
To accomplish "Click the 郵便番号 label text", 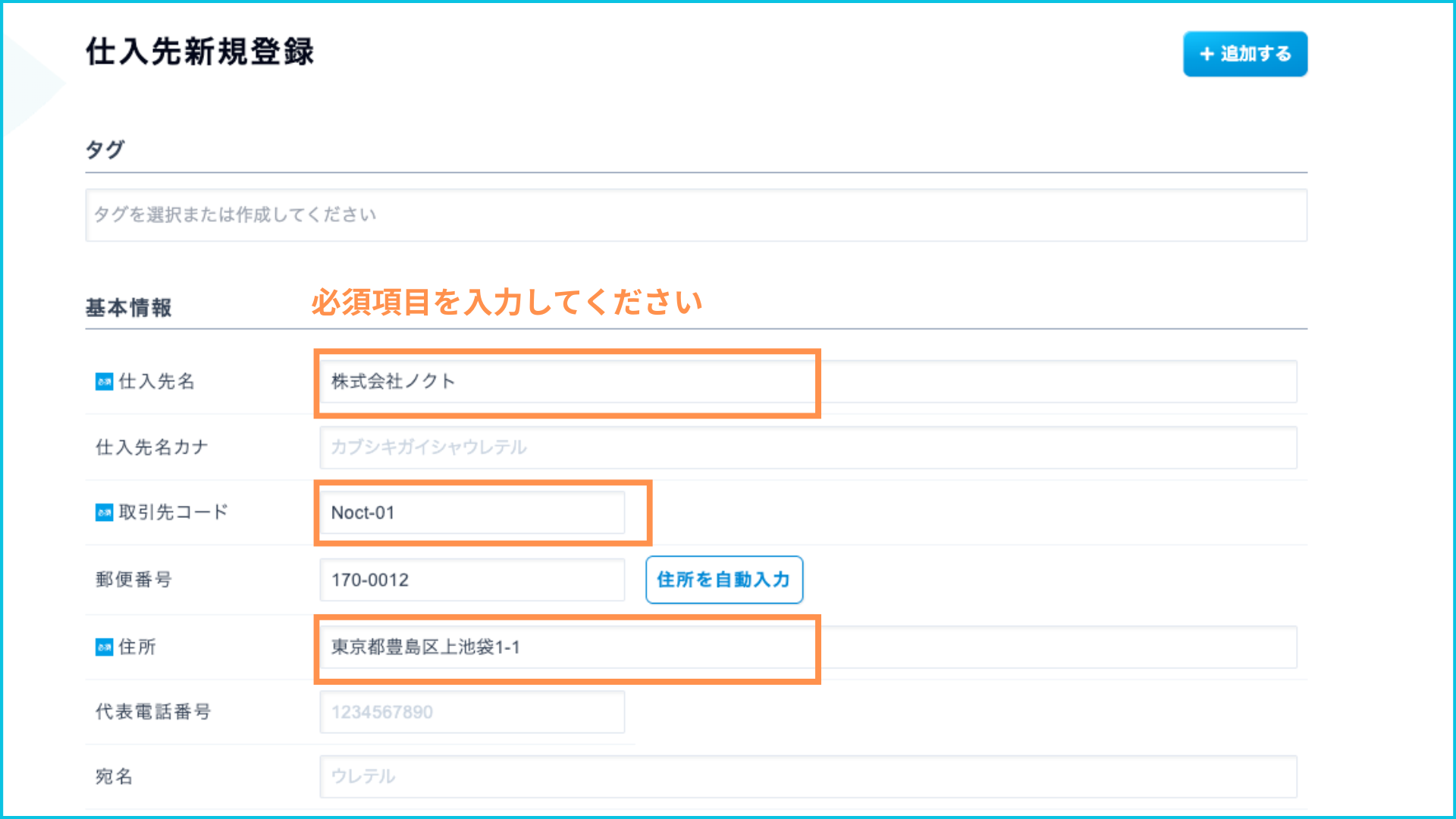I will click(x=133, y=580).
